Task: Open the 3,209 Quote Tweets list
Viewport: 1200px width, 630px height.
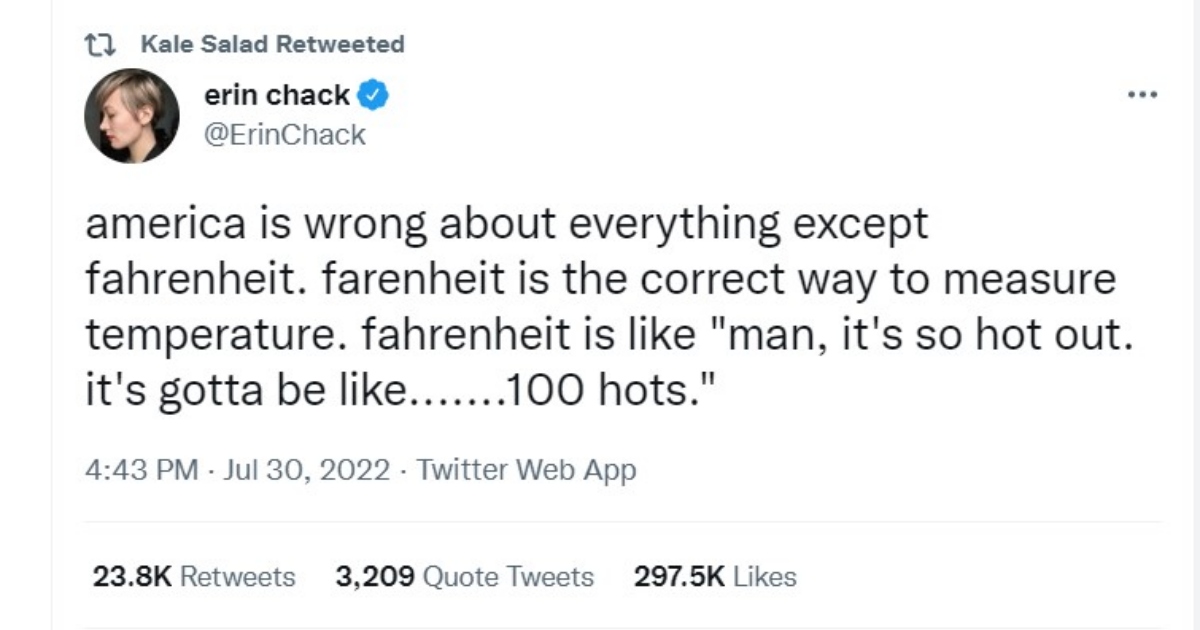Action: pos(465,577)
